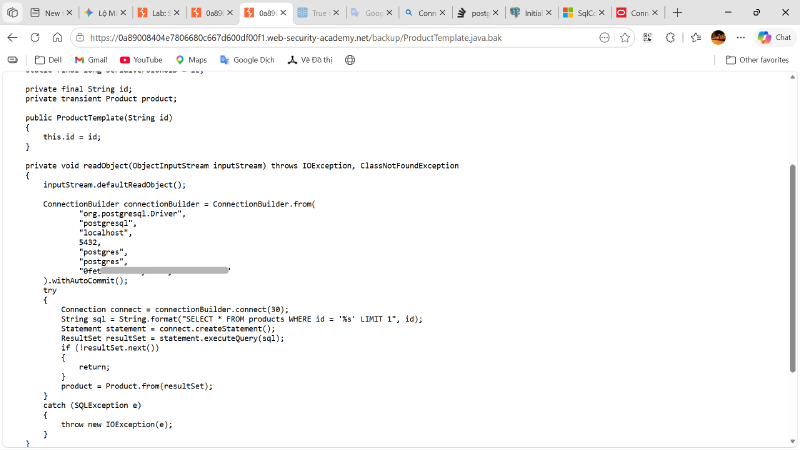This screenshot has height=450, width=800.
Task: Close the 'postg' tab
Action: pyautogui.click(x=495, y=13)
